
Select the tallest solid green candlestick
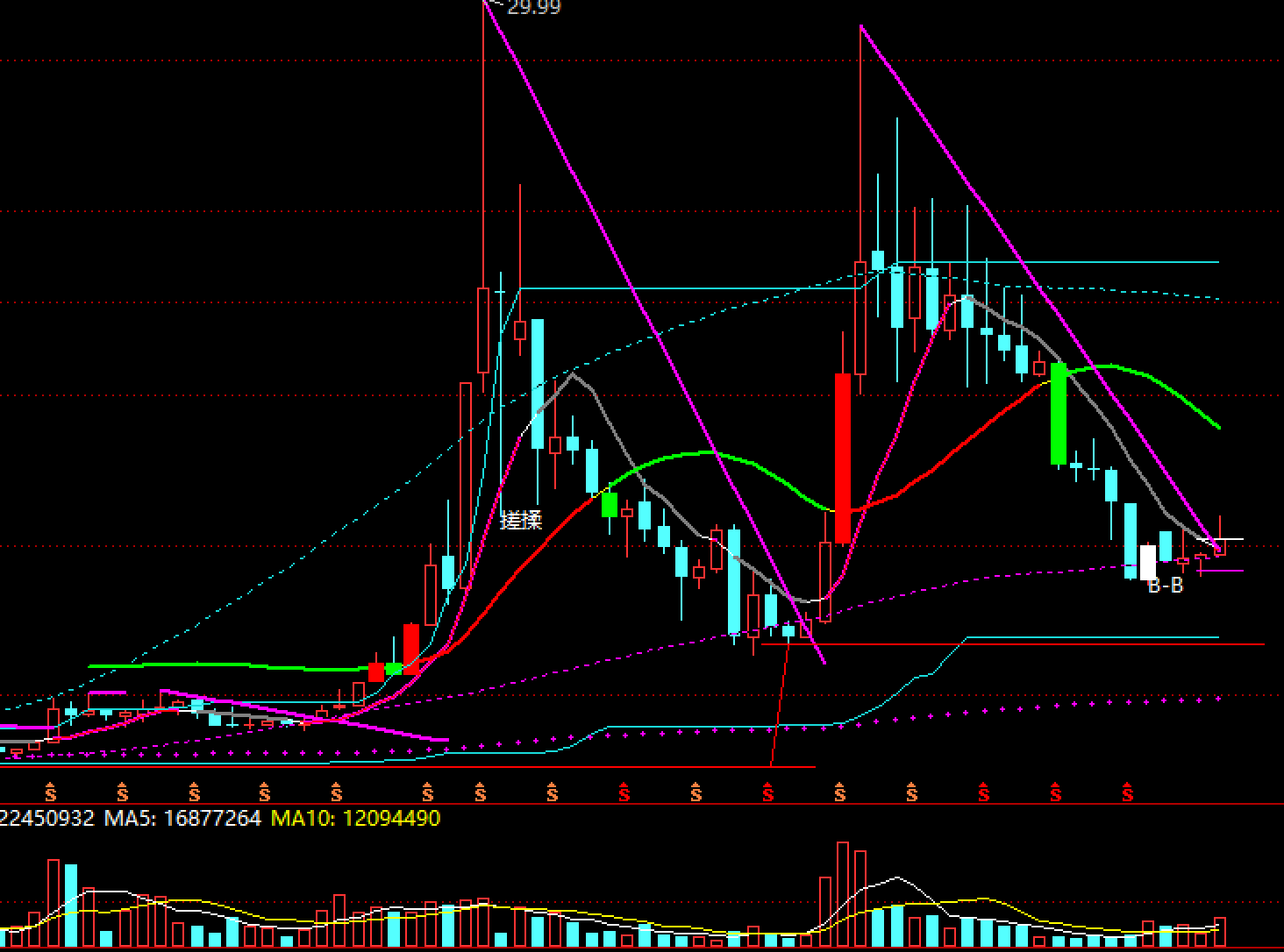tap(1059, 414)
